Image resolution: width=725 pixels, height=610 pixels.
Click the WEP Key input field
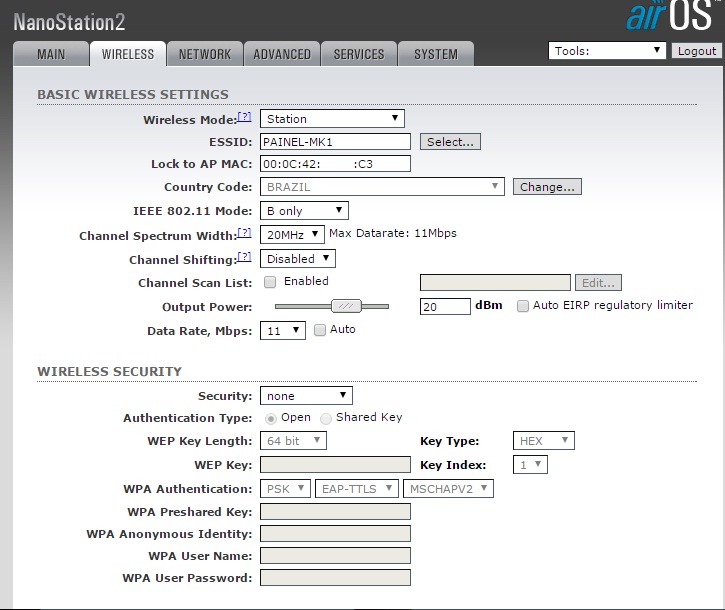pos(335,465)
